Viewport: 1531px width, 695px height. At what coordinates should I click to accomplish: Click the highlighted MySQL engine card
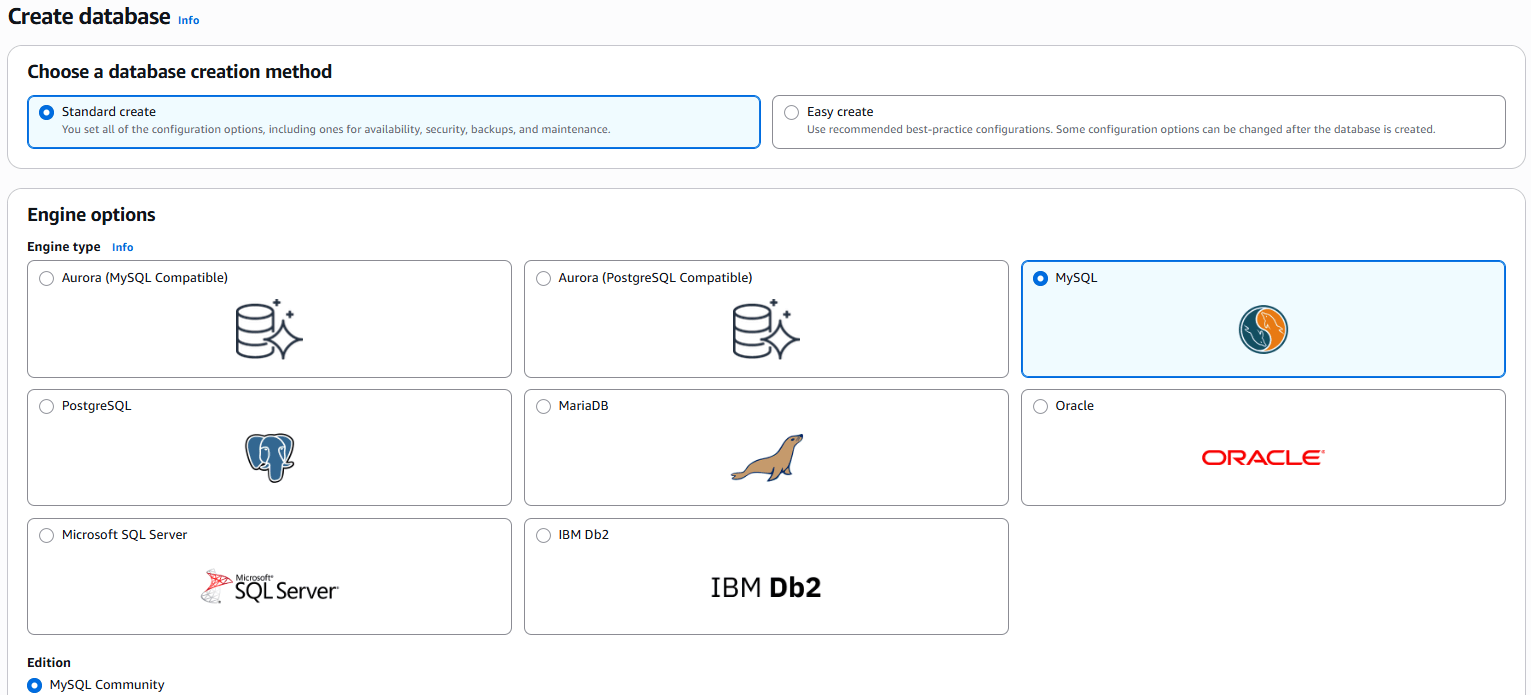1263,318
